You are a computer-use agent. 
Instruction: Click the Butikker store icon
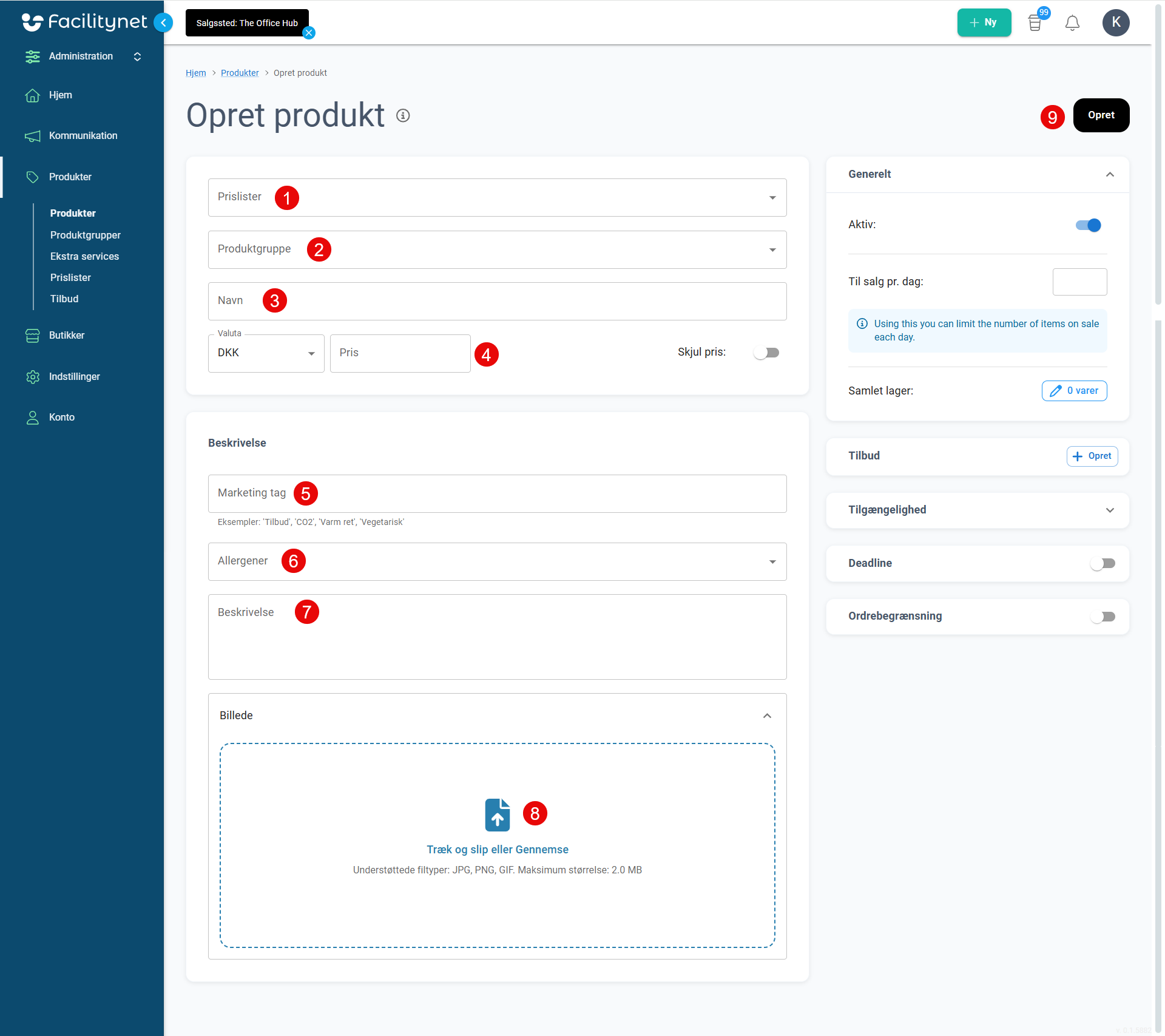[x=33, y=336]
